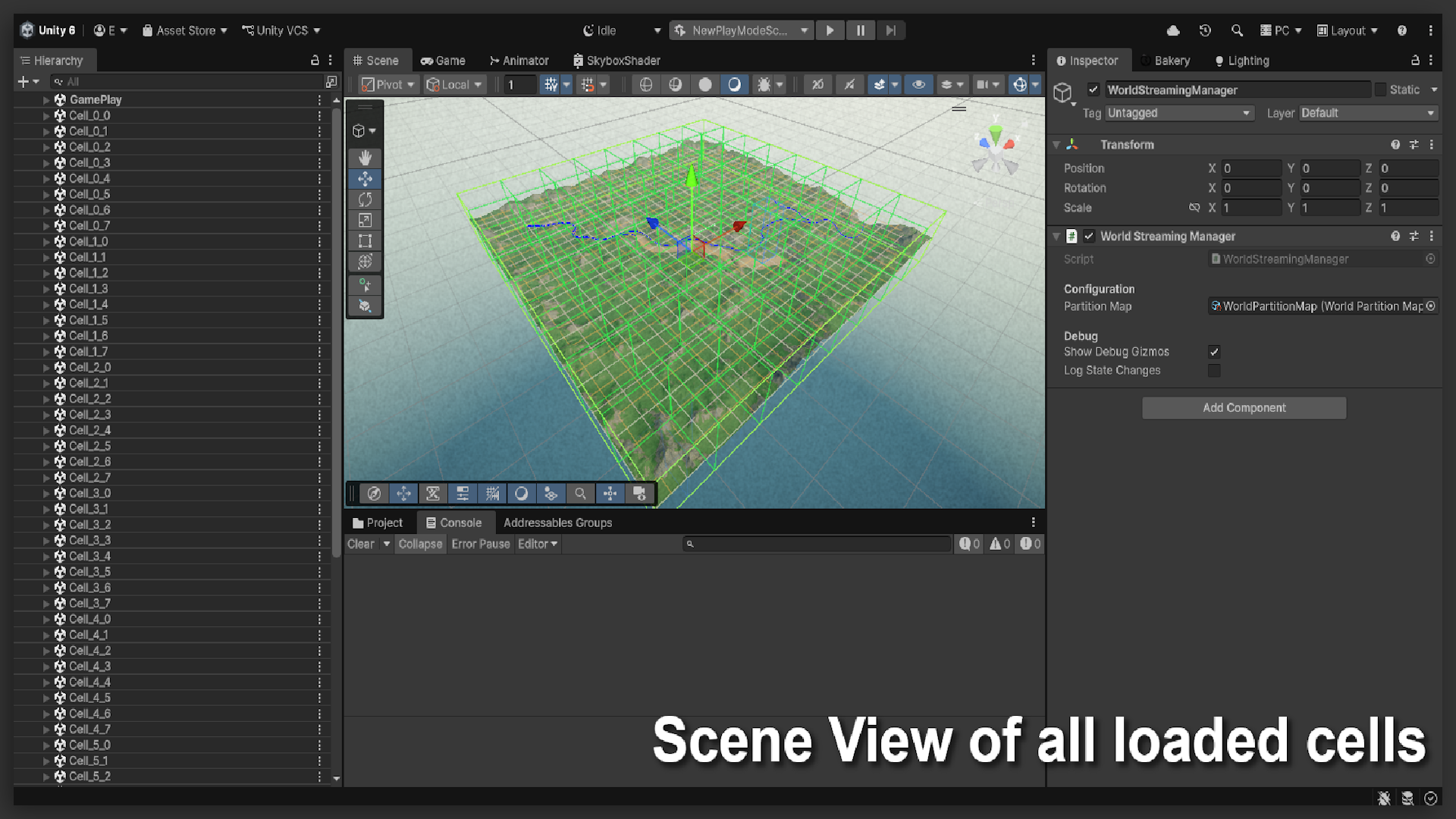Viewport: 1456px width, 819px height.
Task: Expand the GamePlay hierarchy item
Action: [x=46, y=100]
